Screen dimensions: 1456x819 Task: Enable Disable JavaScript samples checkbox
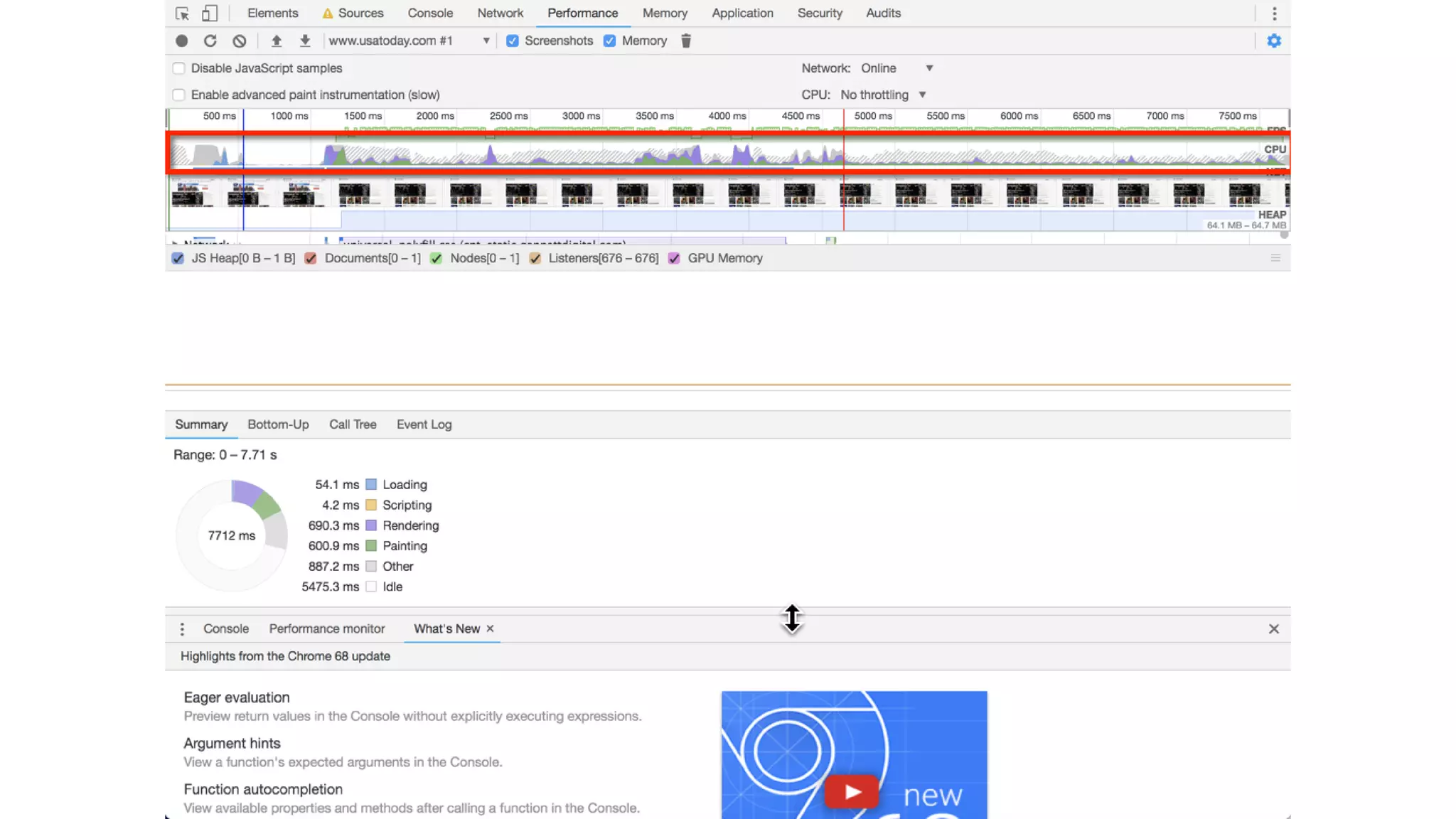[x=179, y=68]
